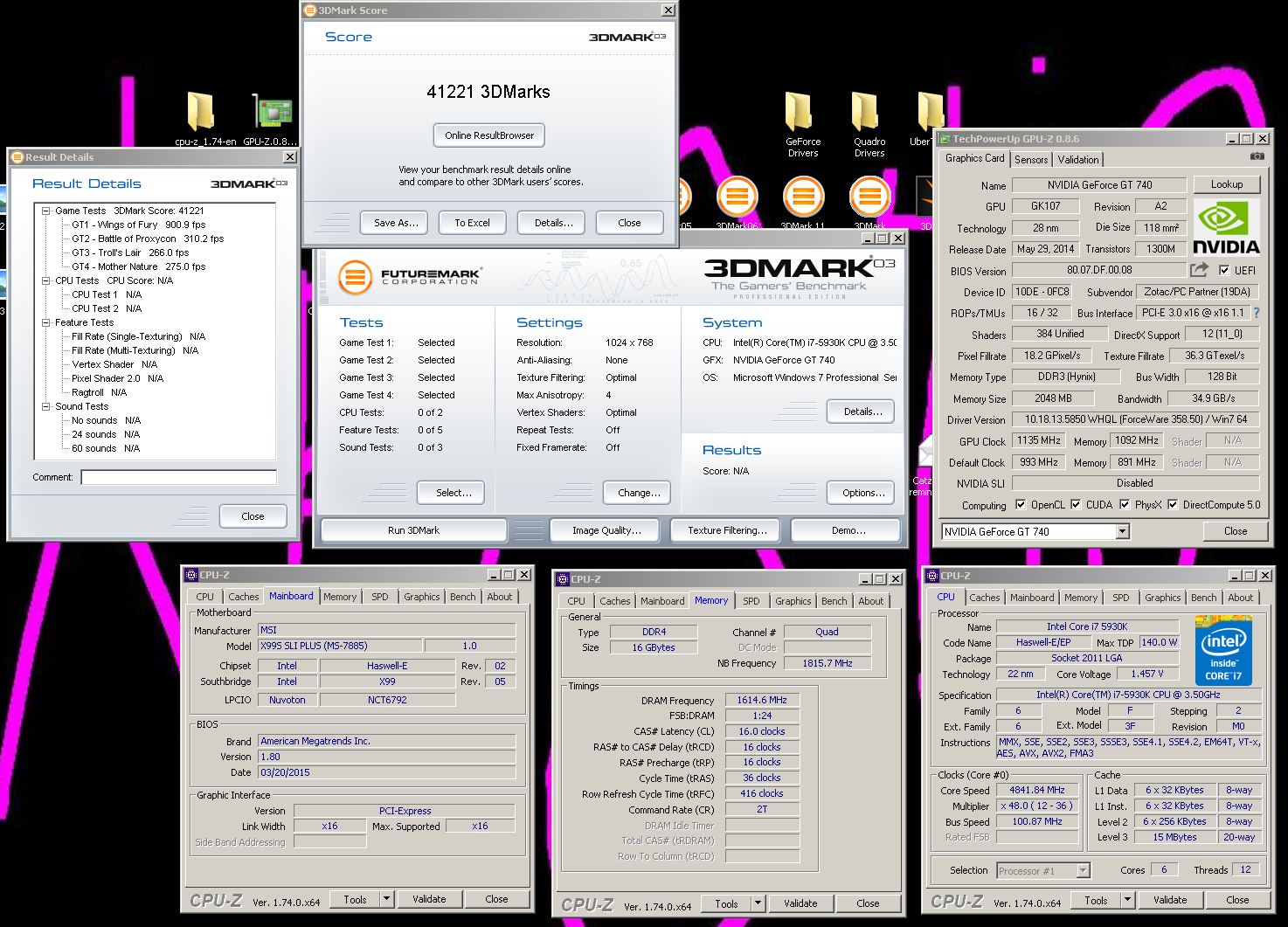The width and height of the screenshot is (1288, 927).
Task: Click title icon of CPU-Z Mainboard window
Action: [191, 575]
